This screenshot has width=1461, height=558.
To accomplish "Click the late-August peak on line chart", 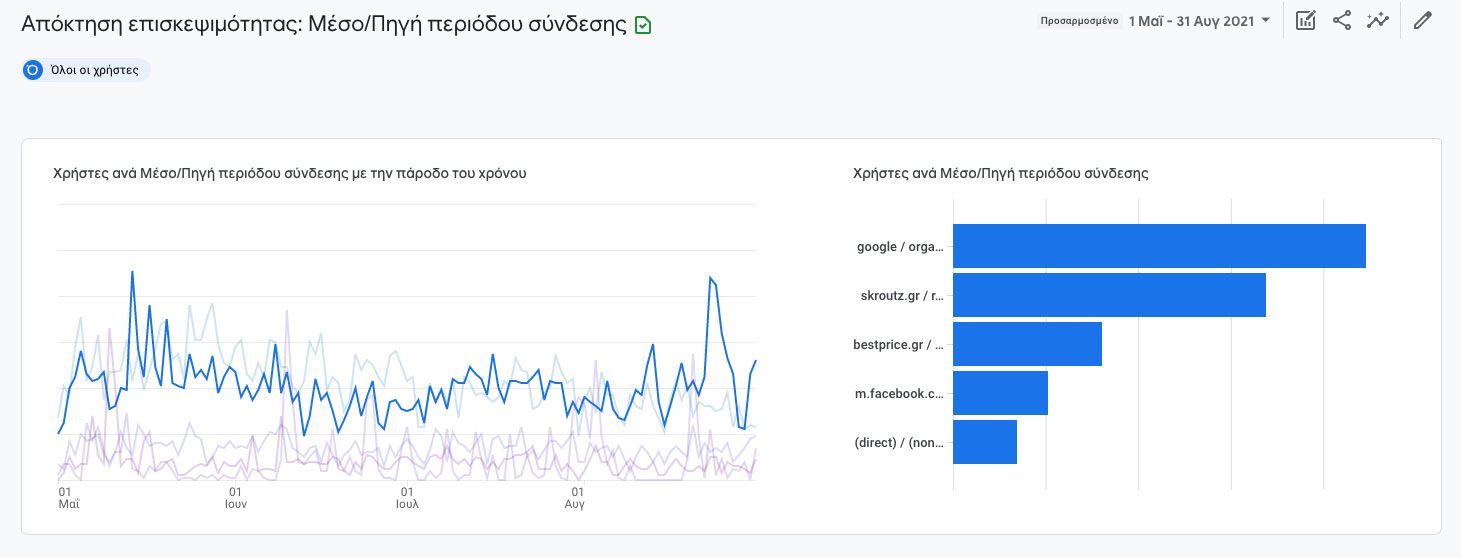I will click(x=710, y=278).
